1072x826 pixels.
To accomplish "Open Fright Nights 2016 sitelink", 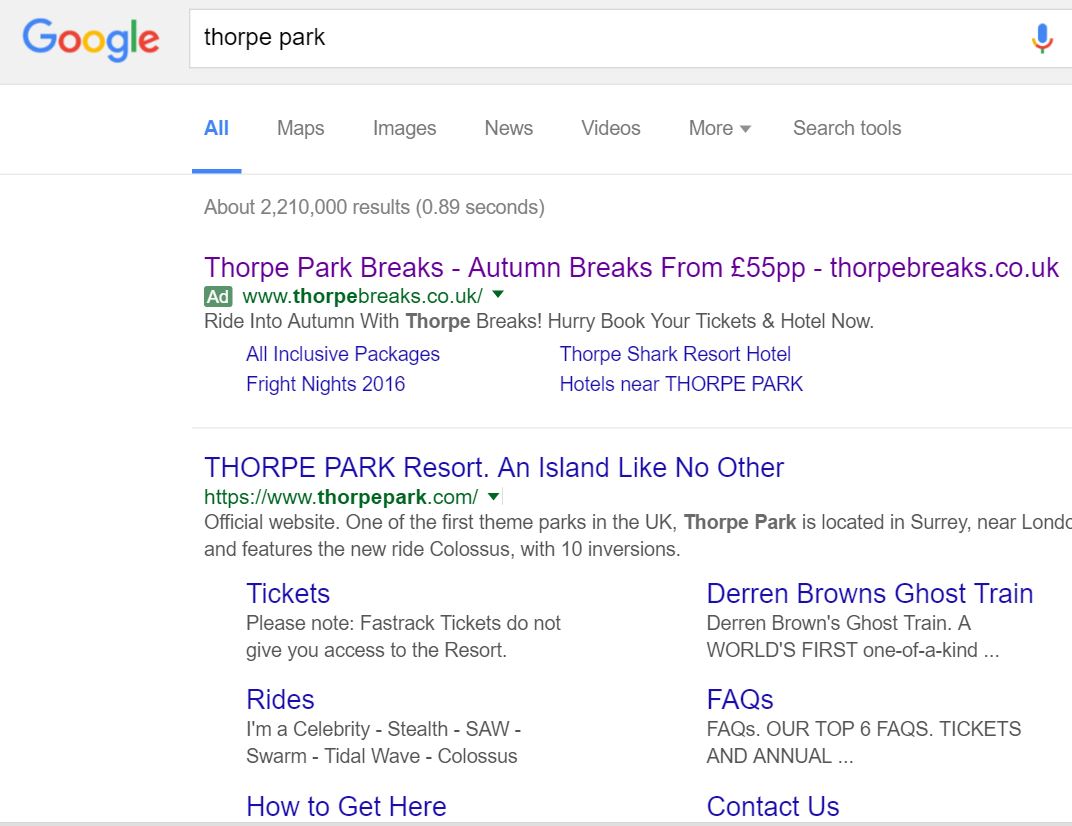I will pos(325,384).
